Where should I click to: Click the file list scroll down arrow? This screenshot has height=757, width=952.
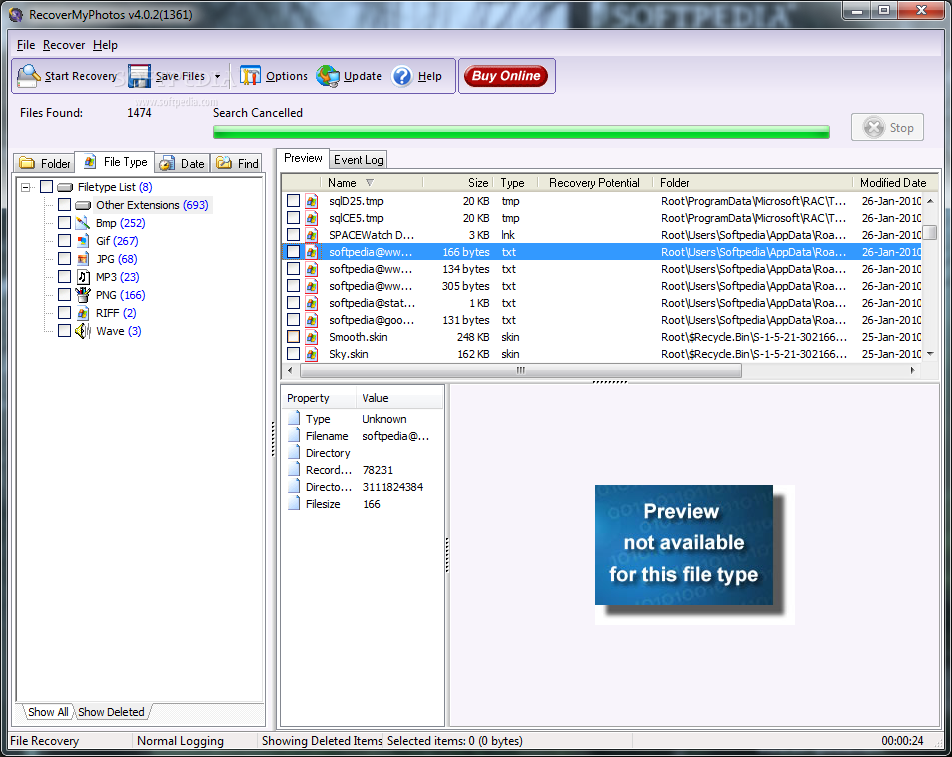tap(930, 354)
